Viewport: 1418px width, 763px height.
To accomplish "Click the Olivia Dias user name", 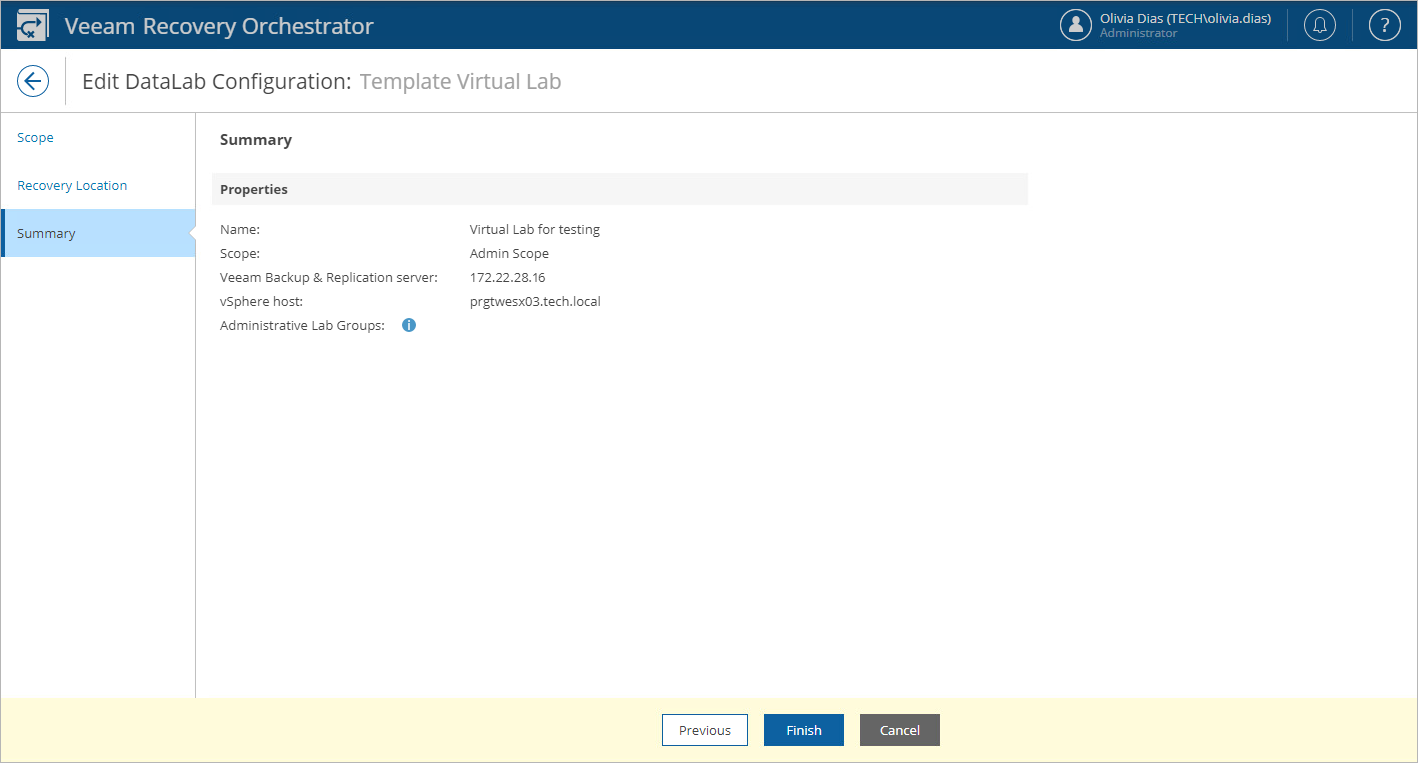I will click(1185, 18).
